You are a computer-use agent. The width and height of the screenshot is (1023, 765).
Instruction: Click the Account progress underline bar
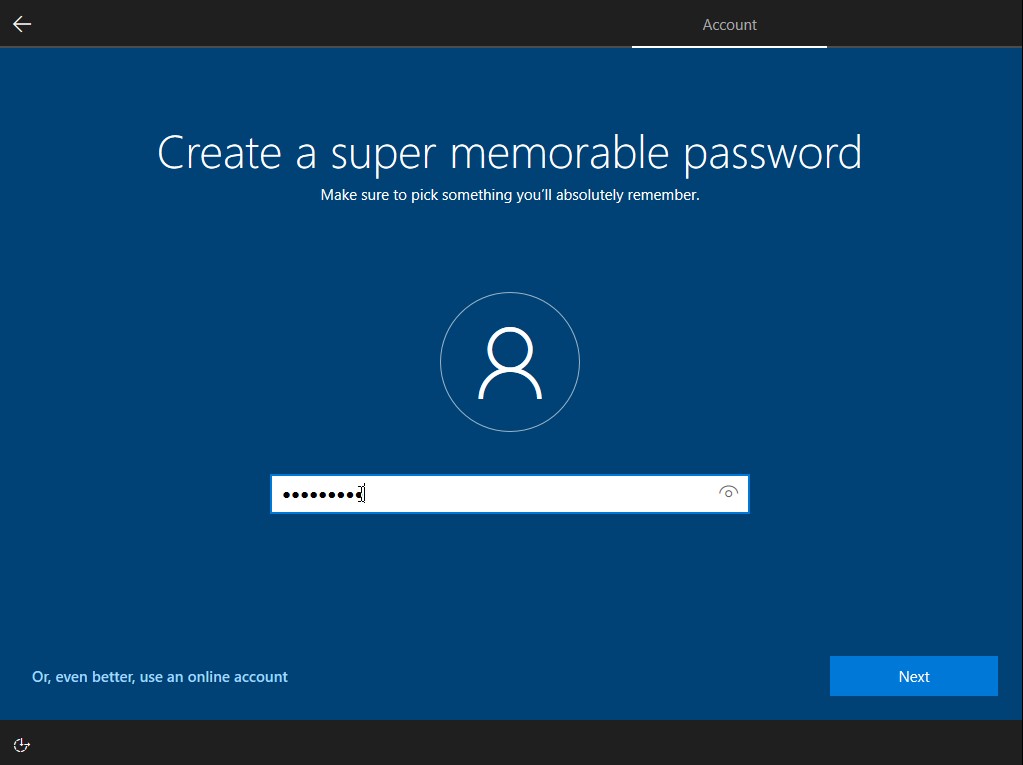(x=729, y=45)
